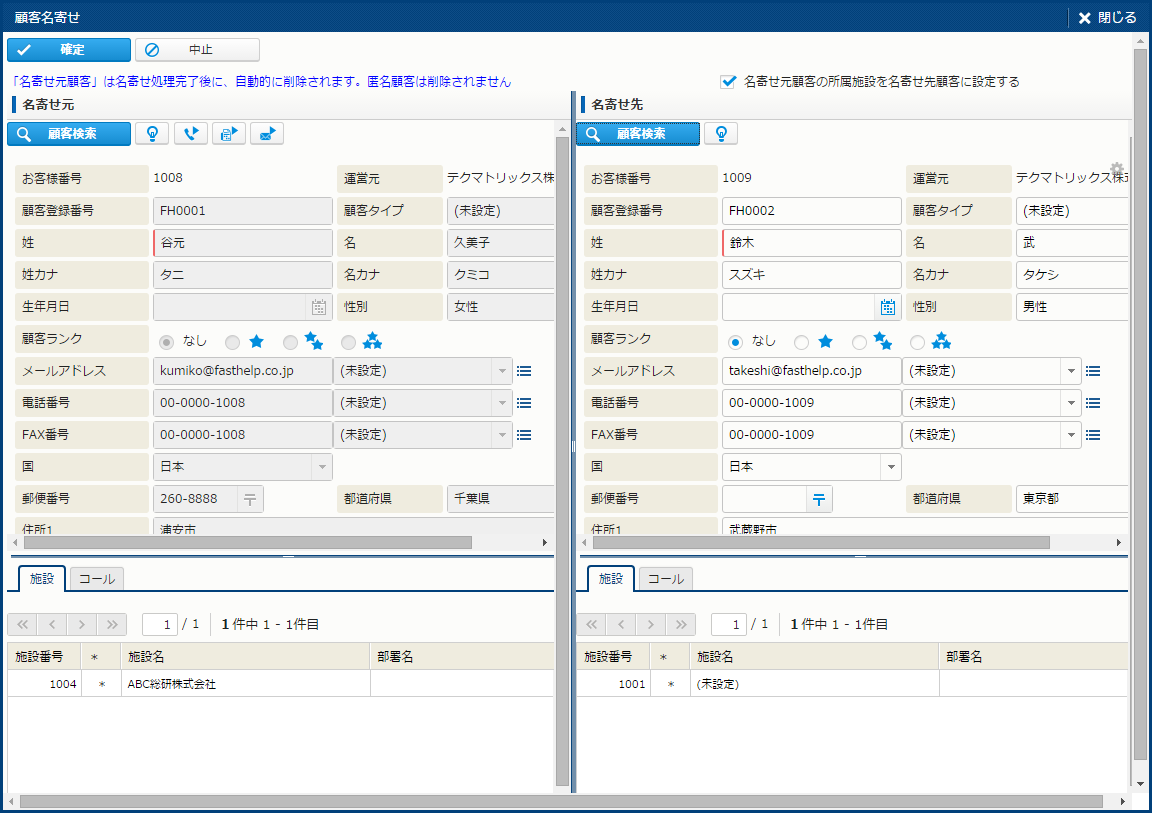Open the FAX番号 type dropdown in 名寄せ先
1152x813 pixels.
click(1071, 435)
